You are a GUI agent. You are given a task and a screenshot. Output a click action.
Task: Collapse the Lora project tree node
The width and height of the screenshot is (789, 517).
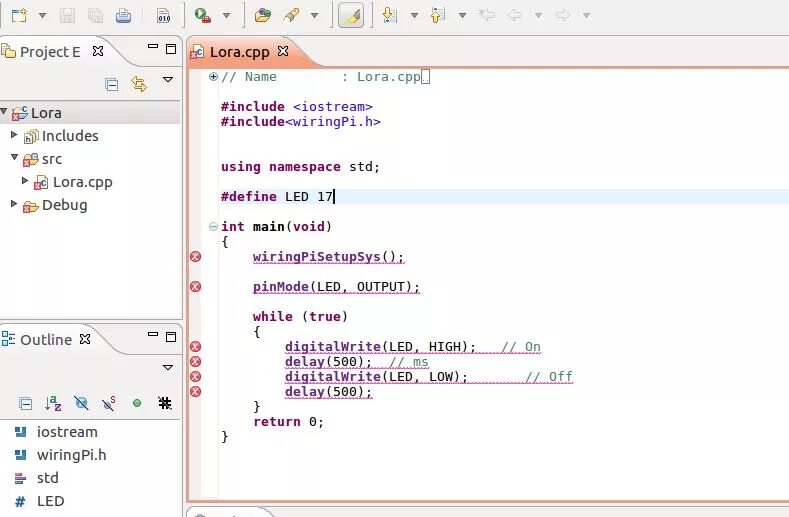pyautogui.click(x=4, y=111)
